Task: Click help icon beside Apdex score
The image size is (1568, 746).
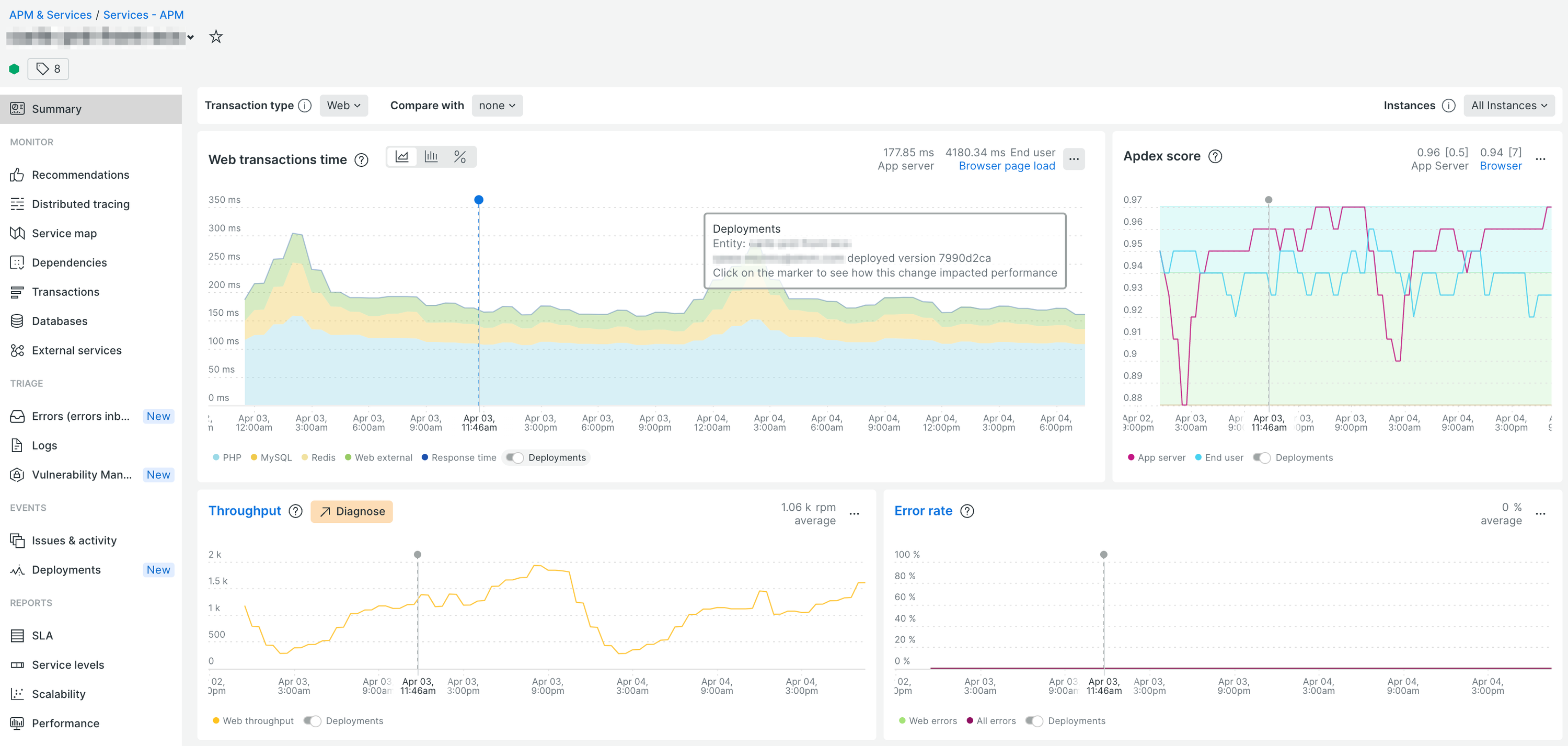Action: tap(1215, 156)
